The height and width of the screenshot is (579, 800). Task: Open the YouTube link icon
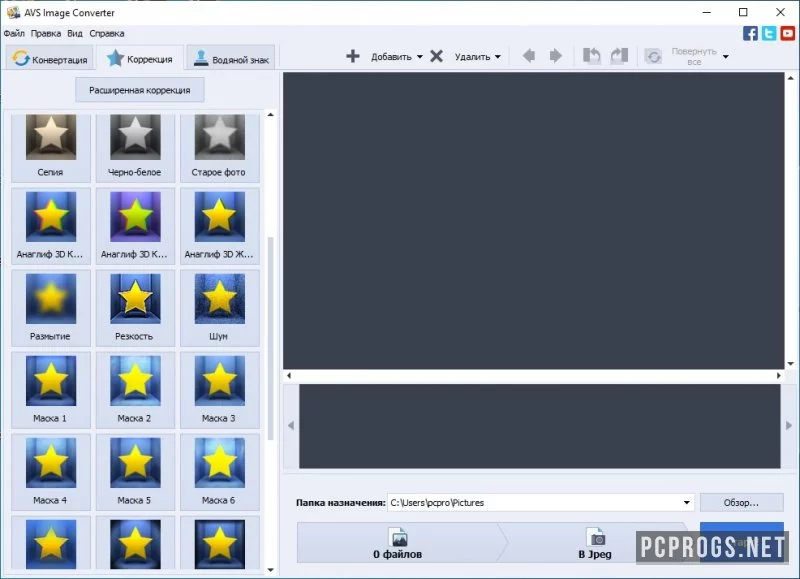coord(788,34)
